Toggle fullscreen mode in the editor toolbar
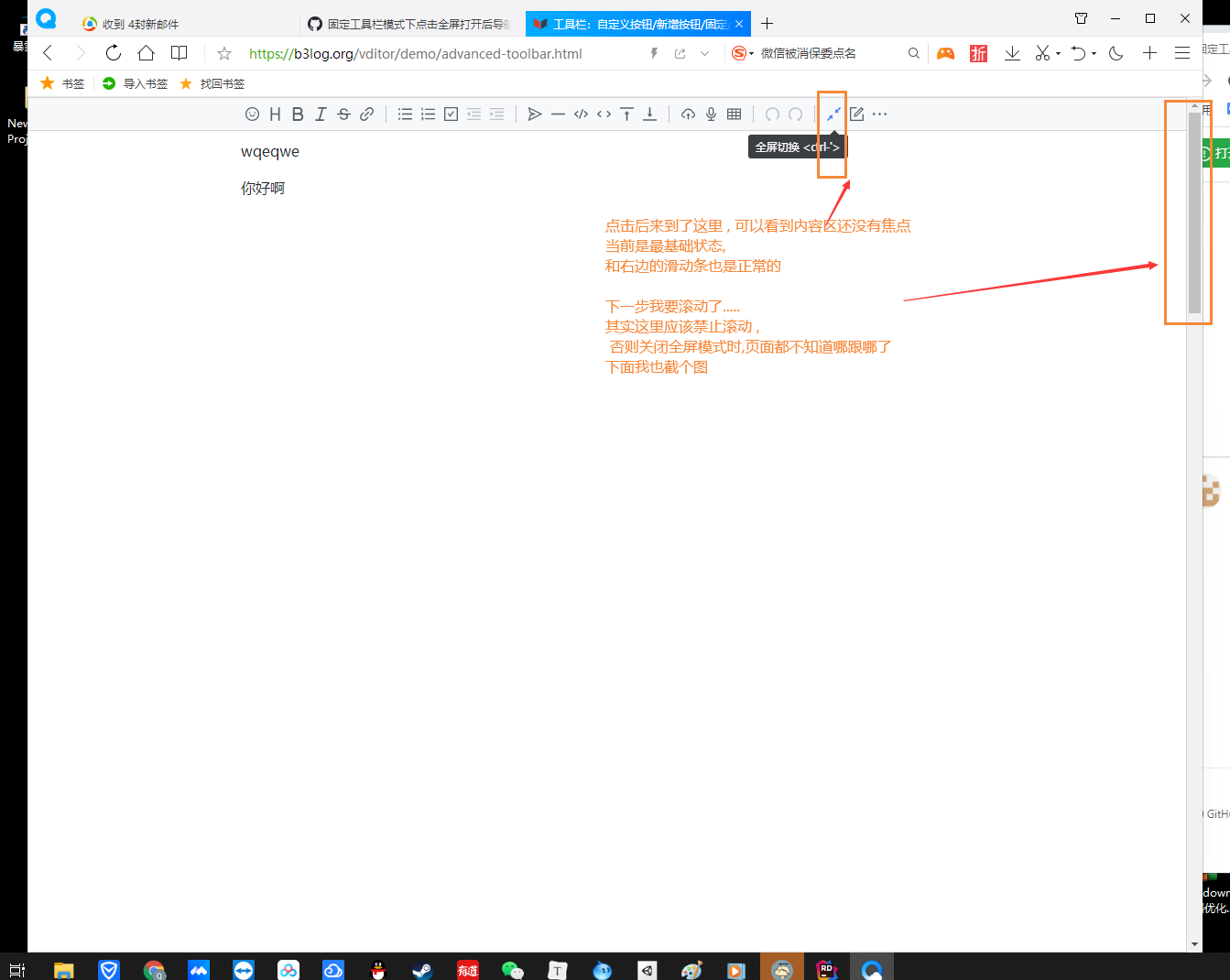Image resolution: width=1230 pixels, height=980 pixels. (833, 114)
